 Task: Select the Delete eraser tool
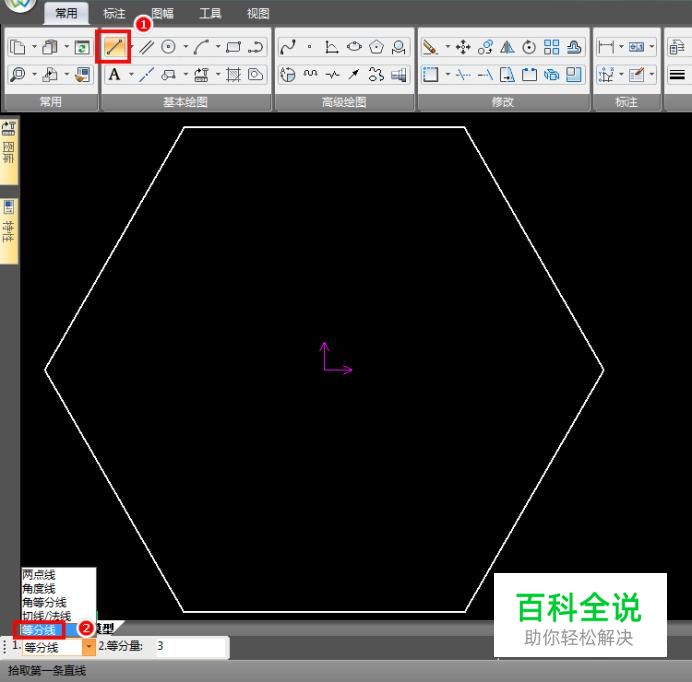[430, 47]
